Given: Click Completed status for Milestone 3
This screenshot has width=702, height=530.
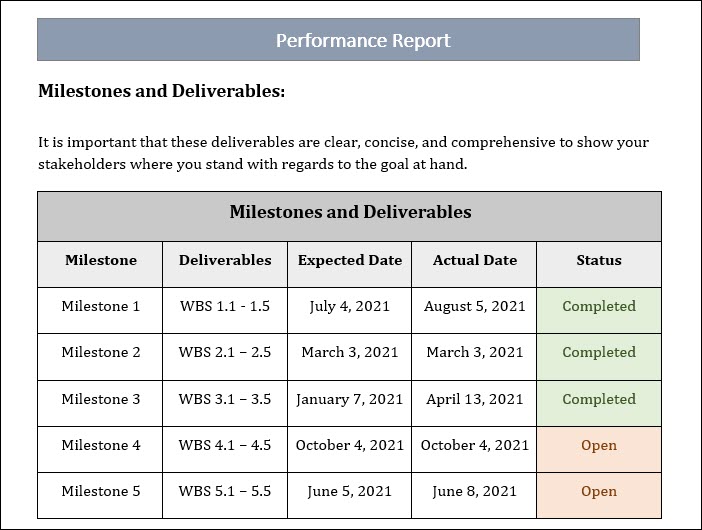Looking at the screenshot, I should click(x=599, y=403).
